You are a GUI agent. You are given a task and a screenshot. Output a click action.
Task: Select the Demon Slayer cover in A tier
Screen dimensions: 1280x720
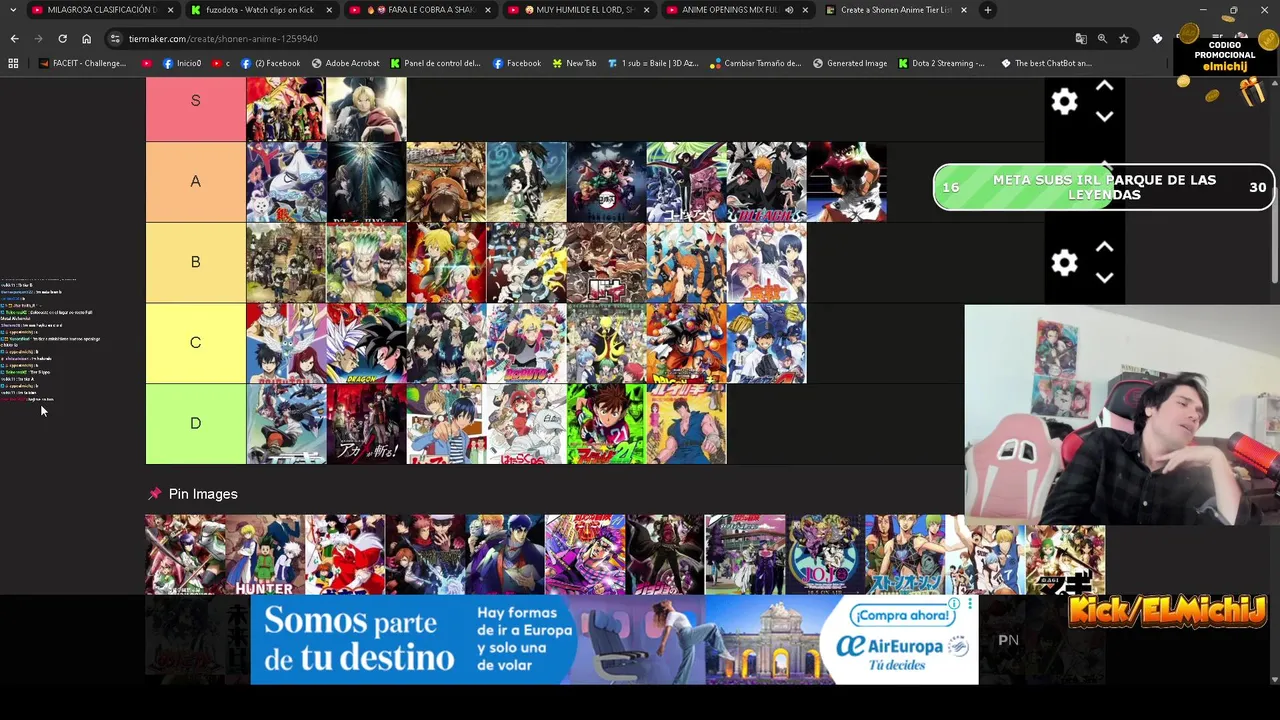pos(606,182)
